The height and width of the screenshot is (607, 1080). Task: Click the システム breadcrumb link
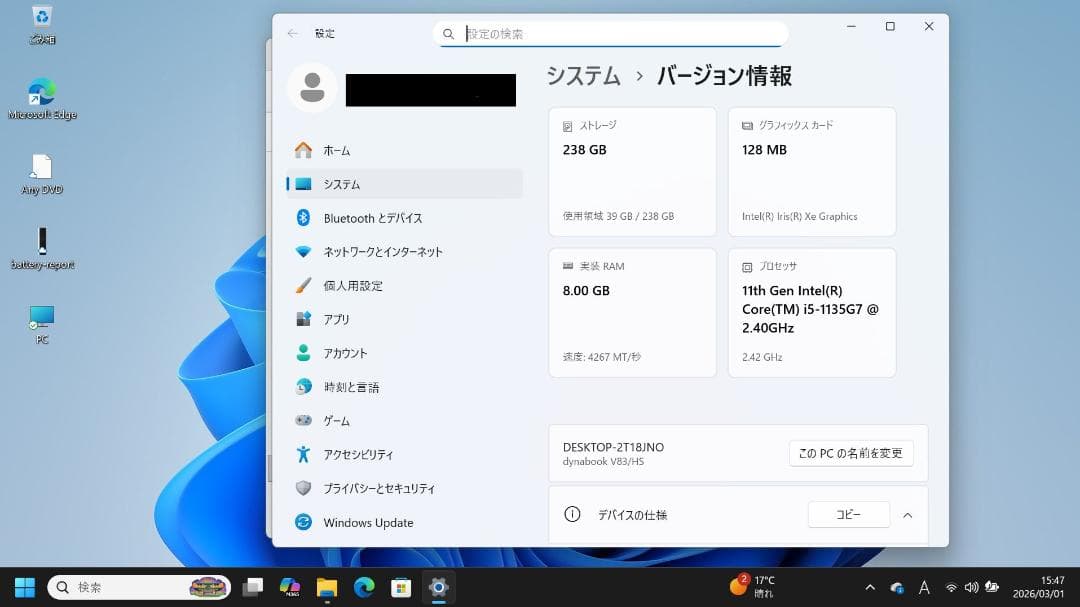click(x=583, y=76)
